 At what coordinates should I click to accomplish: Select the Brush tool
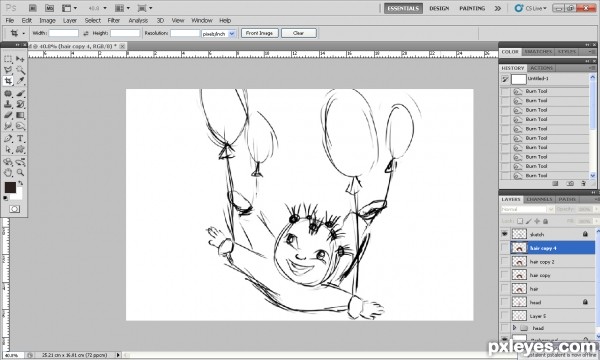tap(20, 93)
